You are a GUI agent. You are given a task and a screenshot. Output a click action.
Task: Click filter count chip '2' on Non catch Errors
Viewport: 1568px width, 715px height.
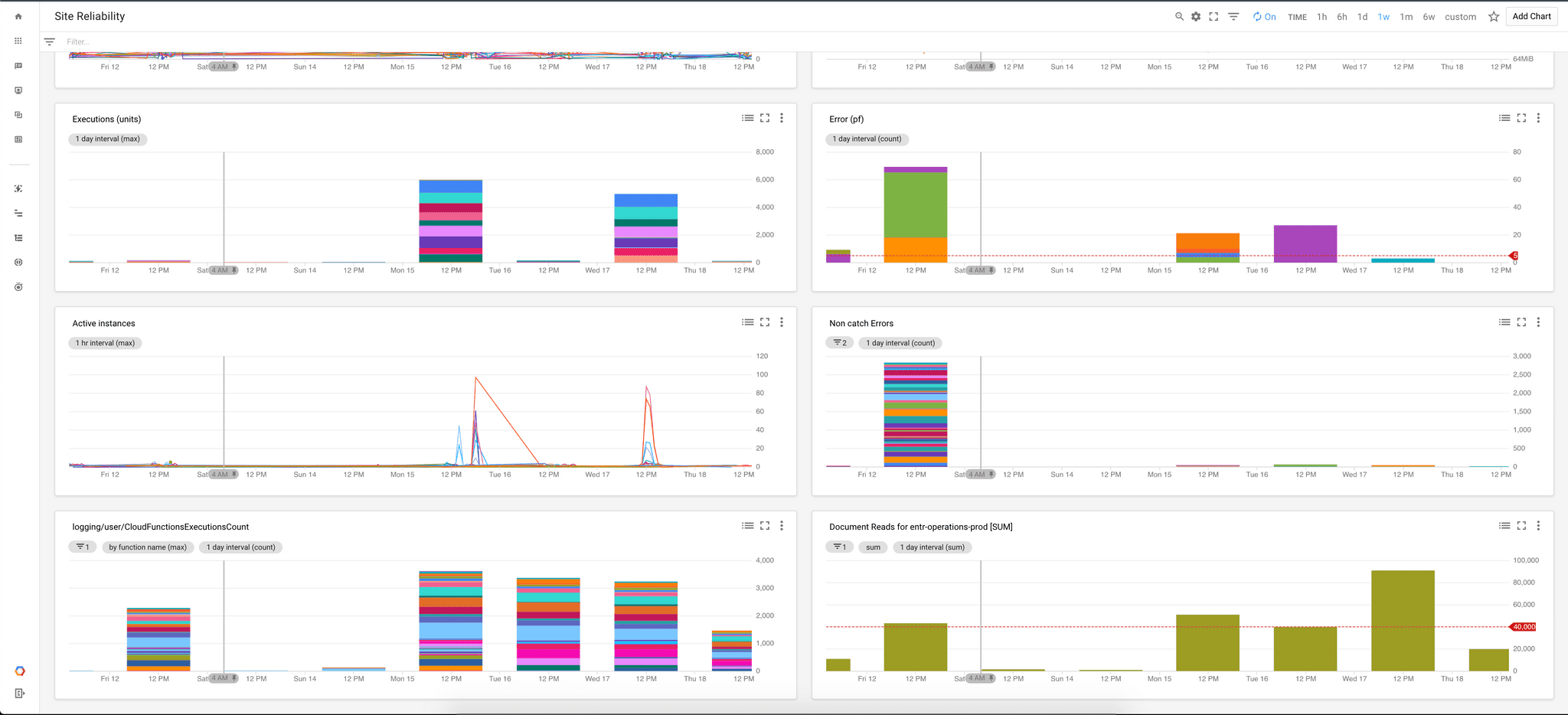coord(840,343)
